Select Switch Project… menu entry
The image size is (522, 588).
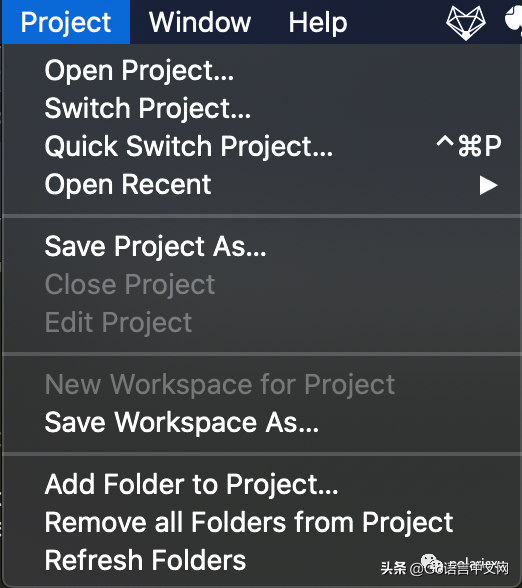click(x=261, y=108)
